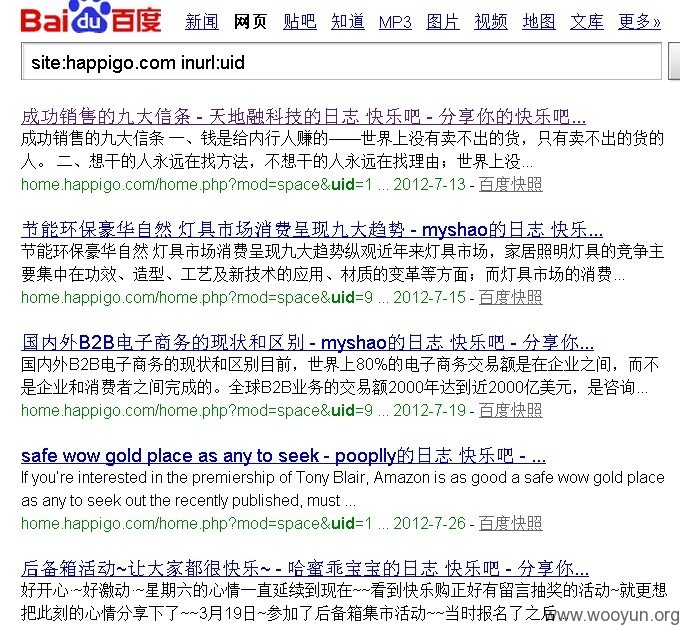The width and height of the screenshot is (680, 625).
Task: Open the 图片 images tab
Action: pos(443,22)
